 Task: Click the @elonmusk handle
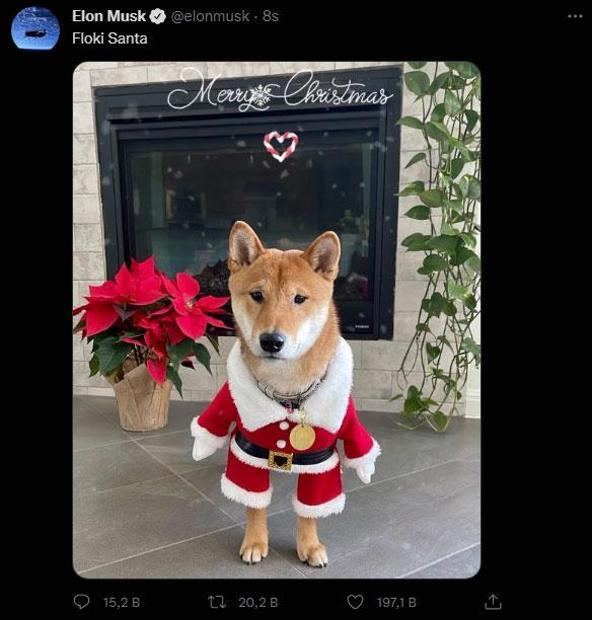pos(210,16)
